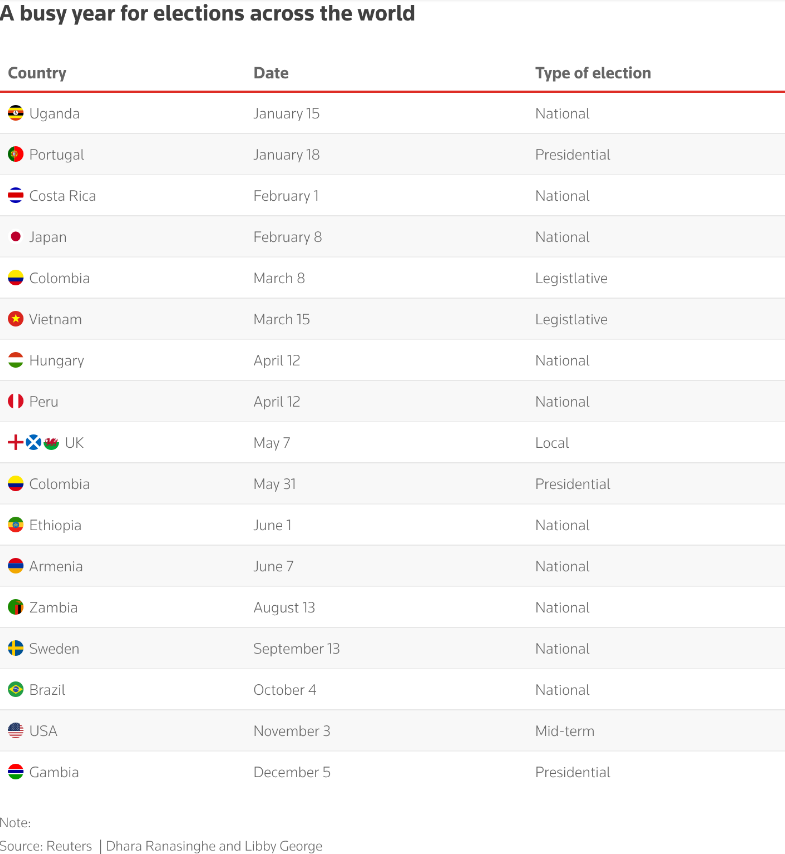Click the Date column header
Viewport: 785px width, 854px height.
[x=270, y=73]
